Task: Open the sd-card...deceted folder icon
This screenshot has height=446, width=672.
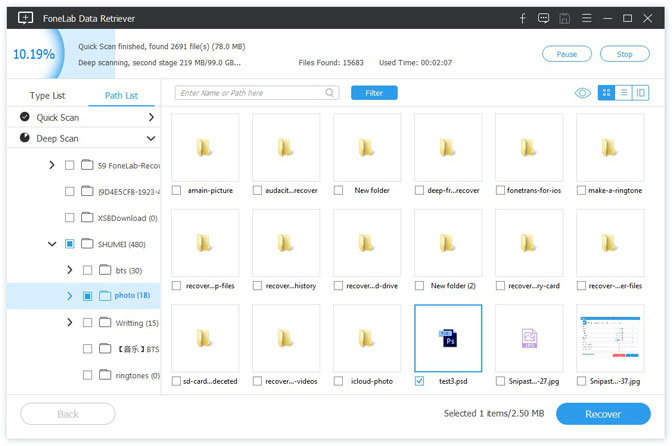Action: tap(205, 338)
